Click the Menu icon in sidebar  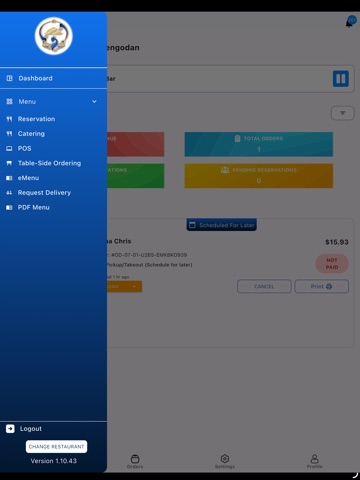click(x=9, y=101)
